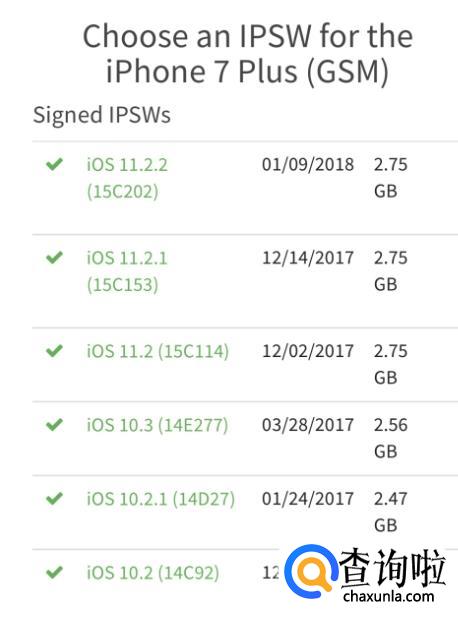Image resolution: width=458 pixels, height=627 pixels.
Task: Click the green checkmark beside iOS 11.2.2
Action: click(x=54, y=164)
